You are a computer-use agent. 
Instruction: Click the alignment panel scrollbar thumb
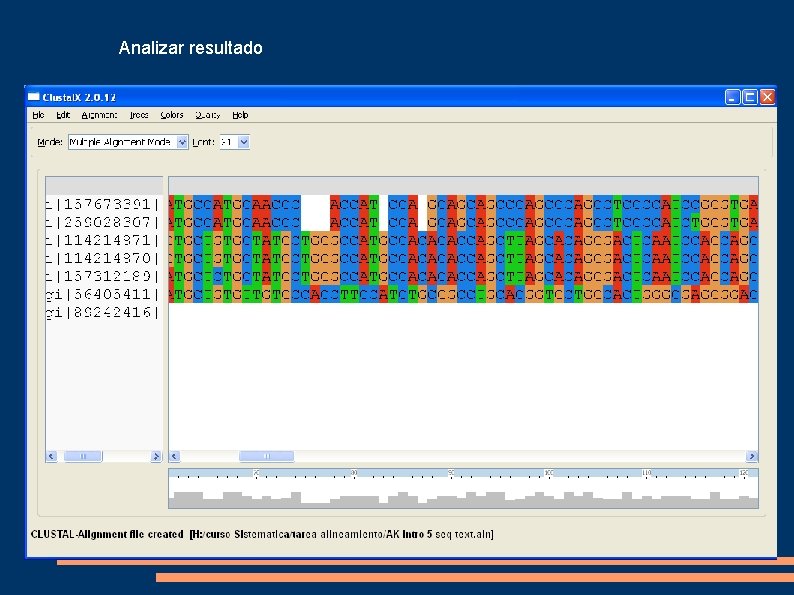266,456
